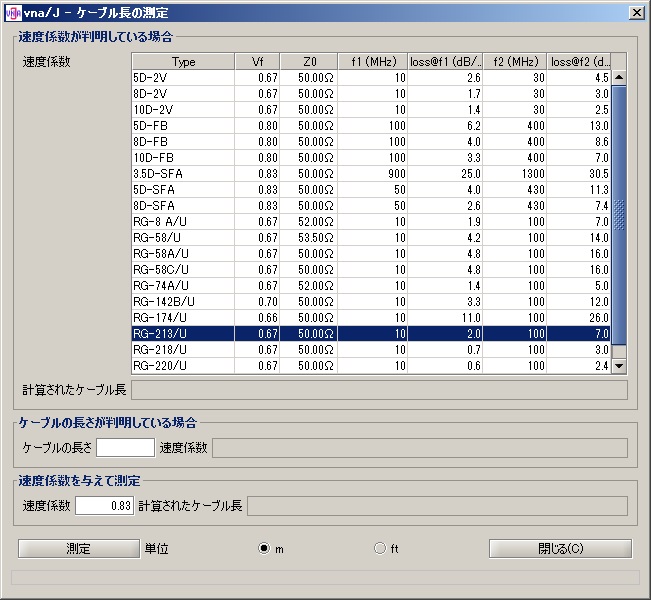Click the 53.50Ω impedance cell of RG-58/U
The image size is (651, 600).
tap(309, 238)
